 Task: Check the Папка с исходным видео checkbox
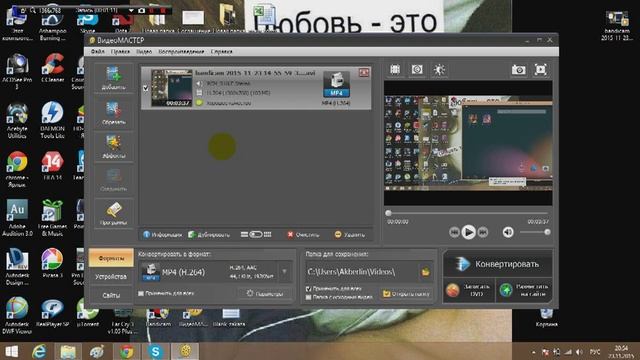coord(309,297)
